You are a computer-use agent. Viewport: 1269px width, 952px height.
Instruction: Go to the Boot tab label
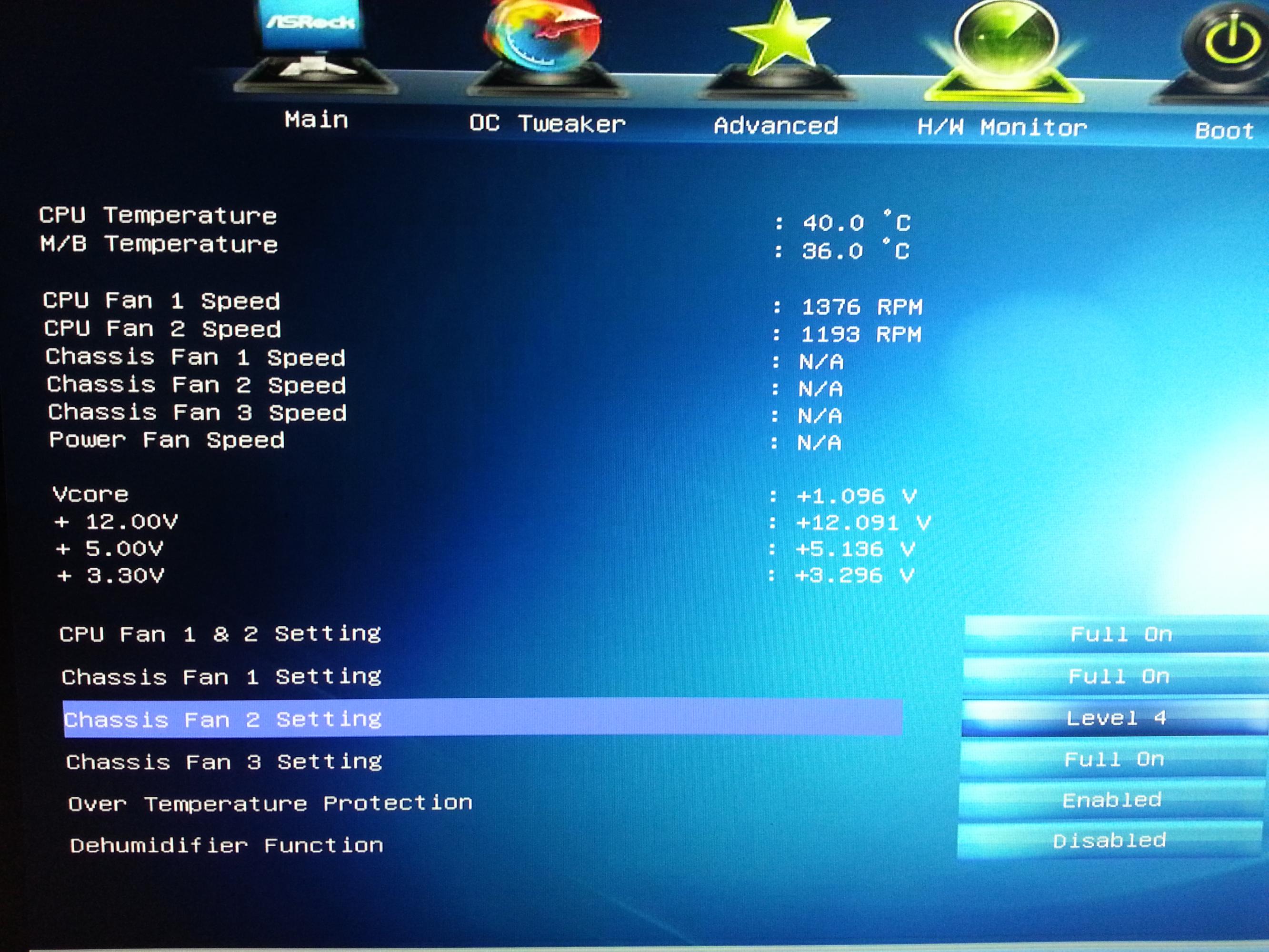pos(1224,131)
